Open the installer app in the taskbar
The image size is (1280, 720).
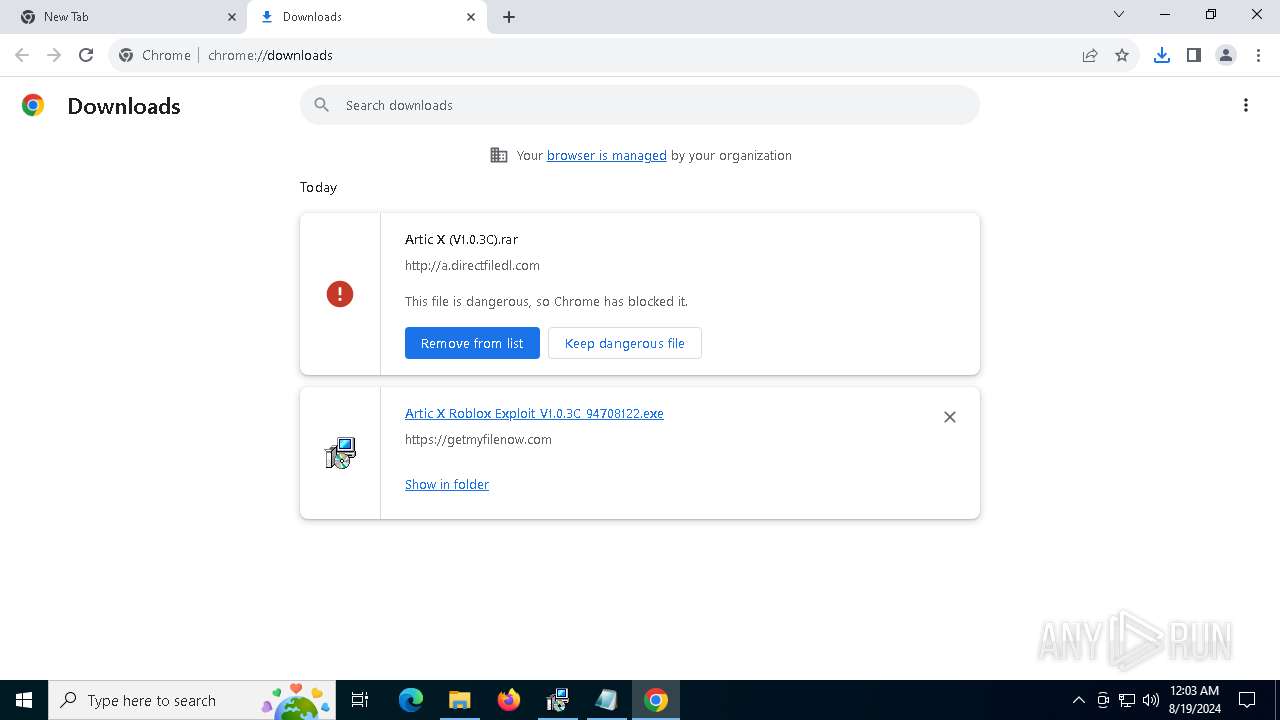(x=558, y=700)
